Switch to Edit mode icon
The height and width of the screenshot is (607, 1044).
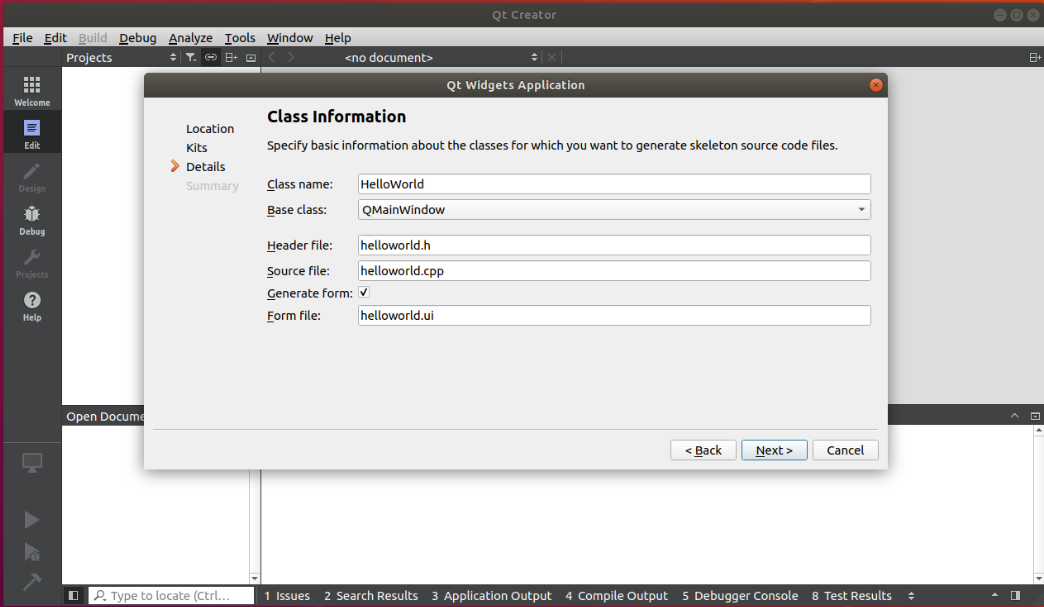click(31, 132)
